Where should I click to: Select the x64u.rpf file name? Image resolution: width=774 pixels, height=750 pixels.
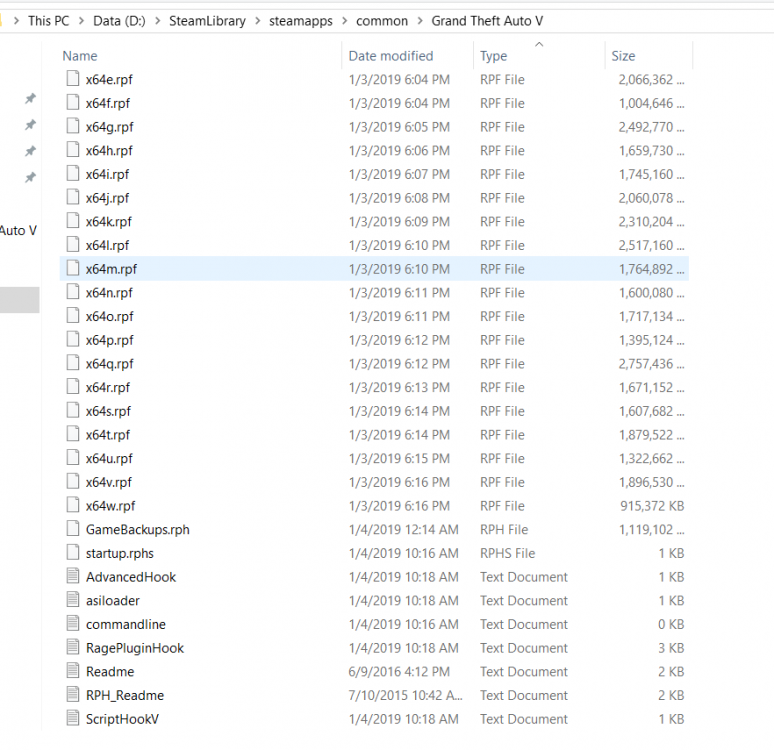(109, 458)
